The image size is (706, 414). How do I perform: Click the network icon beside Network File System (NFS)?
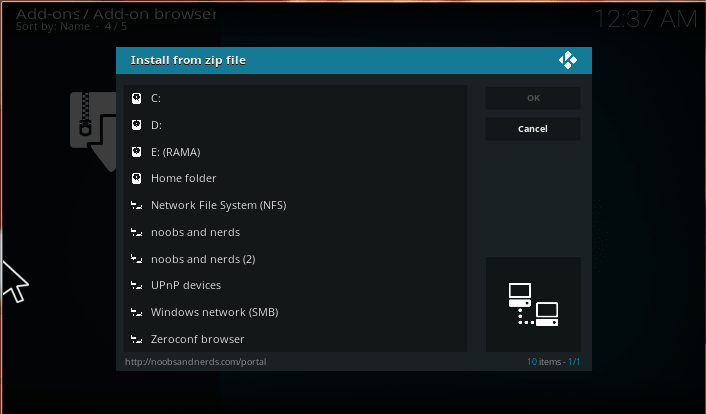(x=136, y=205)
